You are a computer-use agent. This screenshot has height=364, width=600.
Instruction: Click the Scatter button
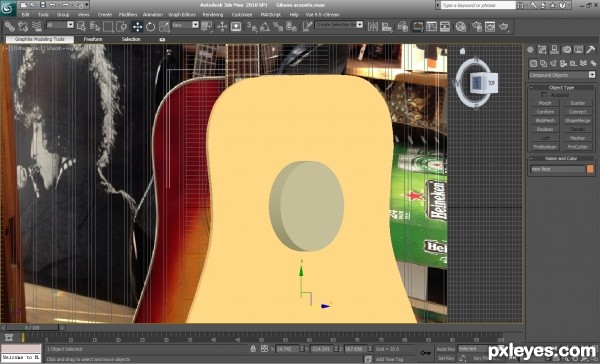pos(577,103)
